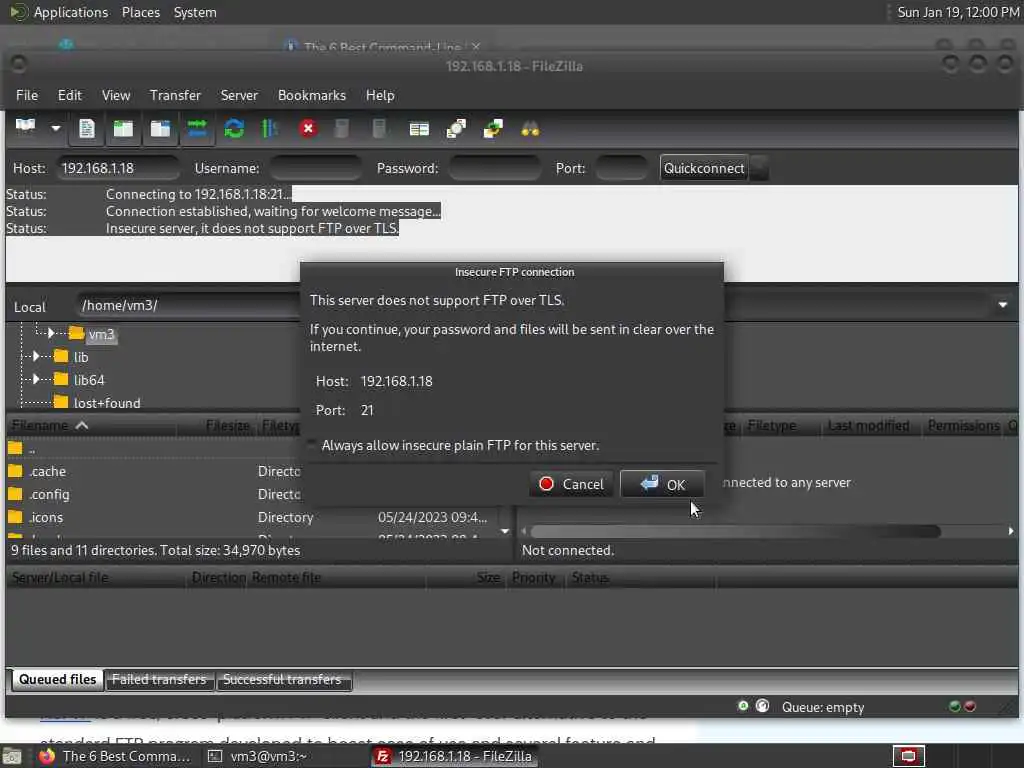Toggle the transfer queue display icon
The image size is (1024, 768).
point(197,129)
